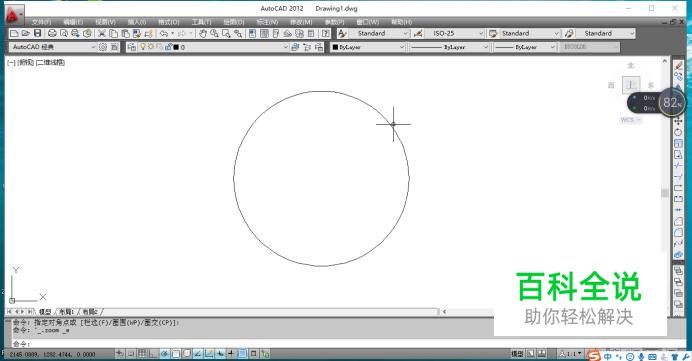
Task: Open the 视图(V) menu
Action: pyautogui.click(x=105, y=22)
